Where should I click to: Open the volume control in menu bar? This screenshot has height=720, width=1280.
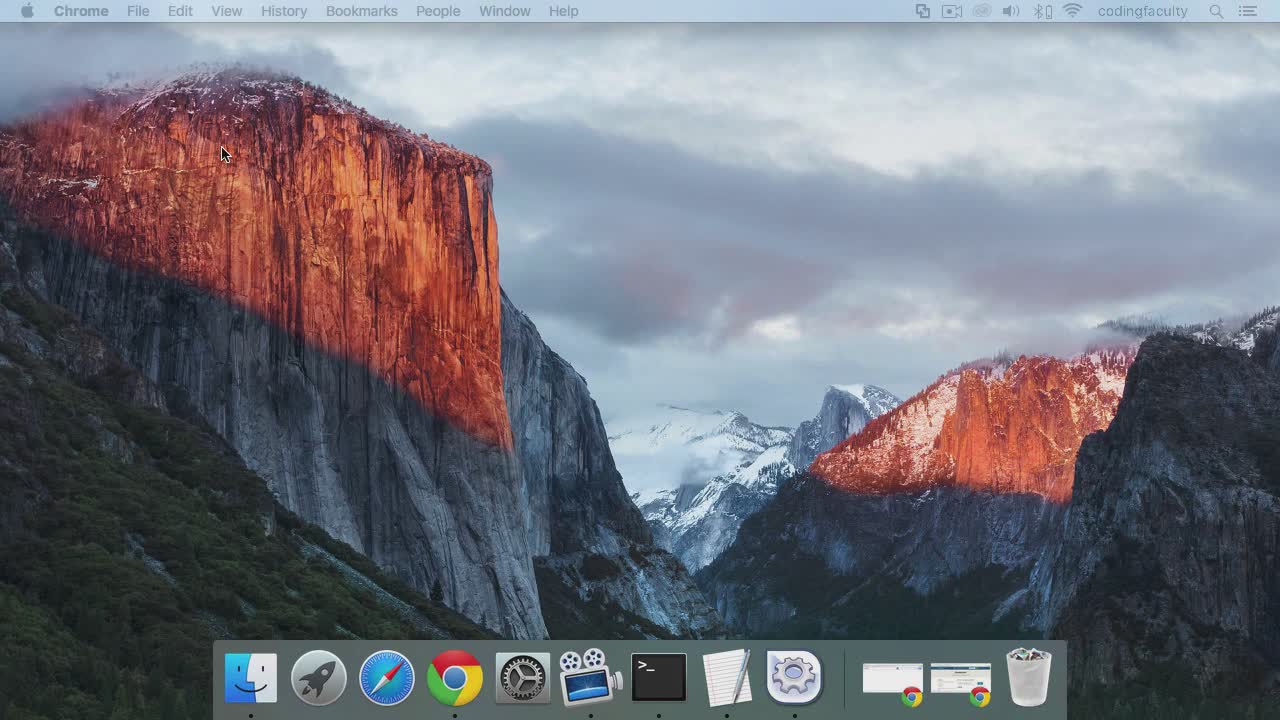(x=1011, y=11)
